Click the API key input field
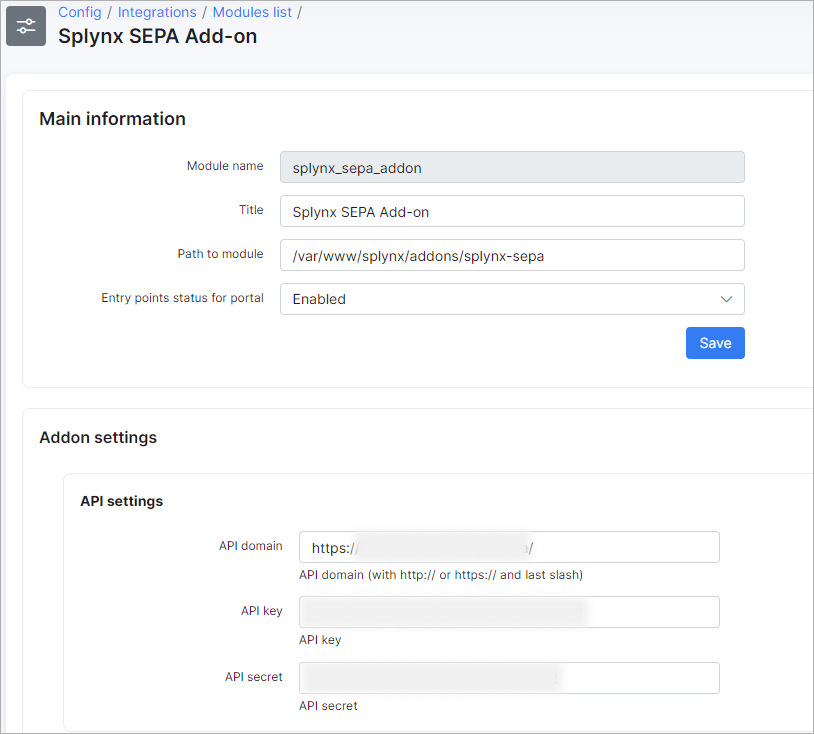 point(509,612)
